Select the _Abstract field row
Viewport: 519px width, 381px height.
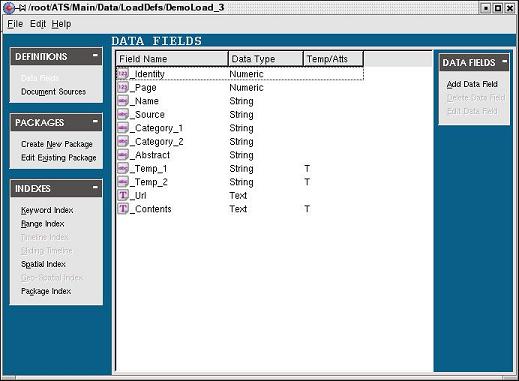pos(240,155)
